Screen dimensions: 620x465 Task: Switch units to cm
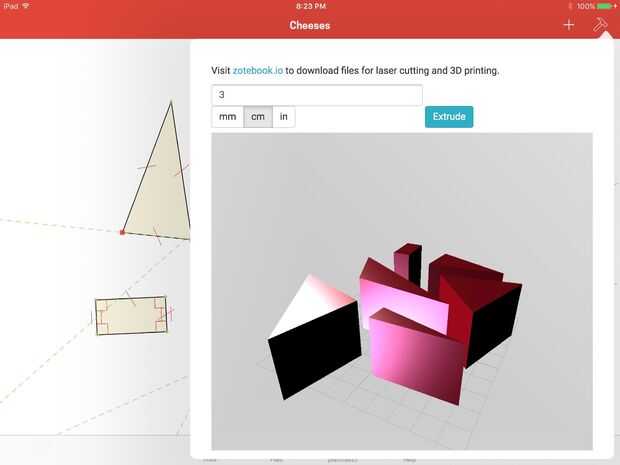click(258, 117)
